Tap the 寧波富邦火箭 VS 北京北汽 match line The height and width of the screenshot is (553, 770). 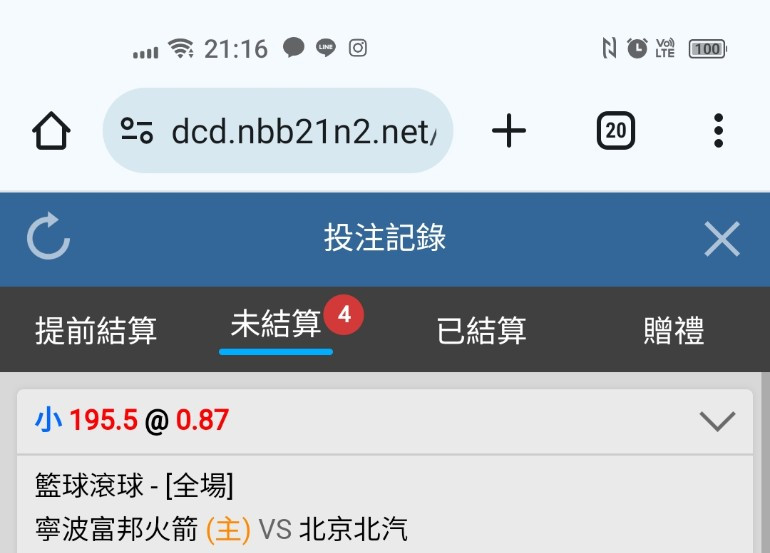[x=221, y=529]
